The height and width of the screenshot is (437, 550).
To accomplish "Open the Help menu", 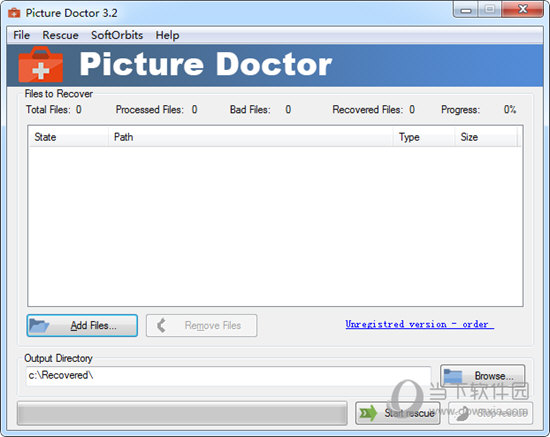I will click(167, 35).
